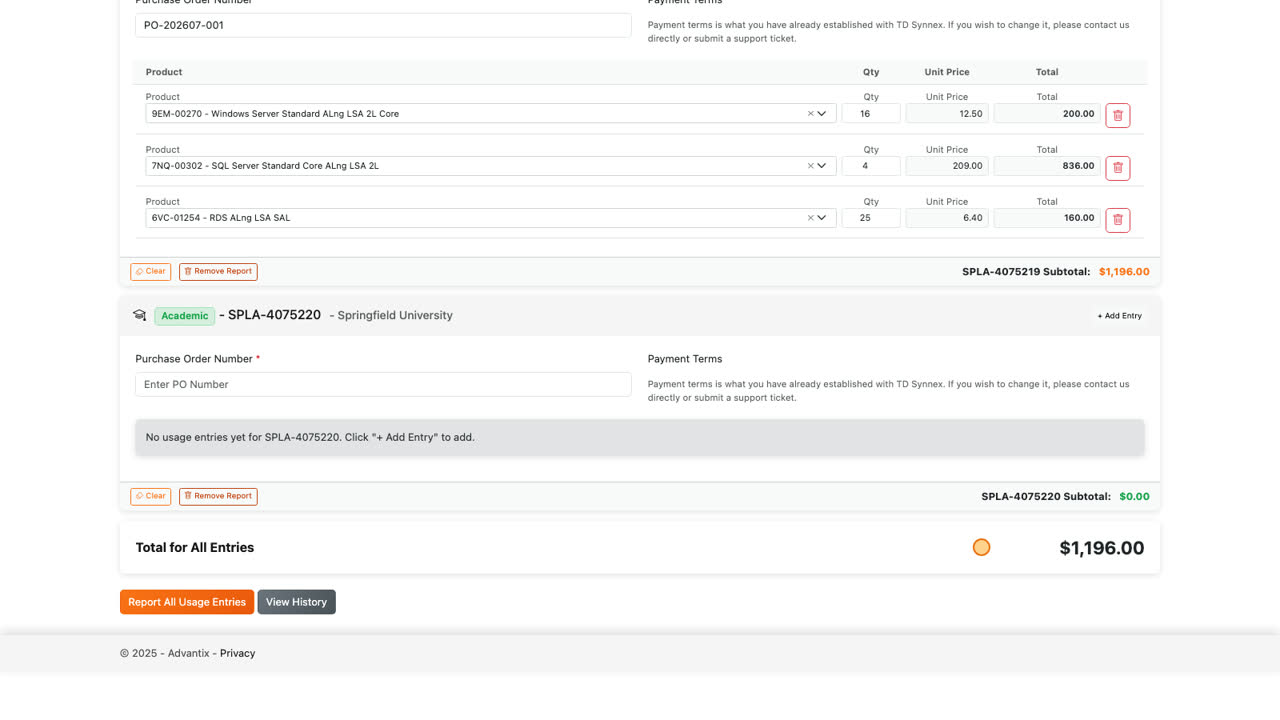1280x720 pixels.
Task: Click unit price field showing 12.50
Action: point(947,114)
